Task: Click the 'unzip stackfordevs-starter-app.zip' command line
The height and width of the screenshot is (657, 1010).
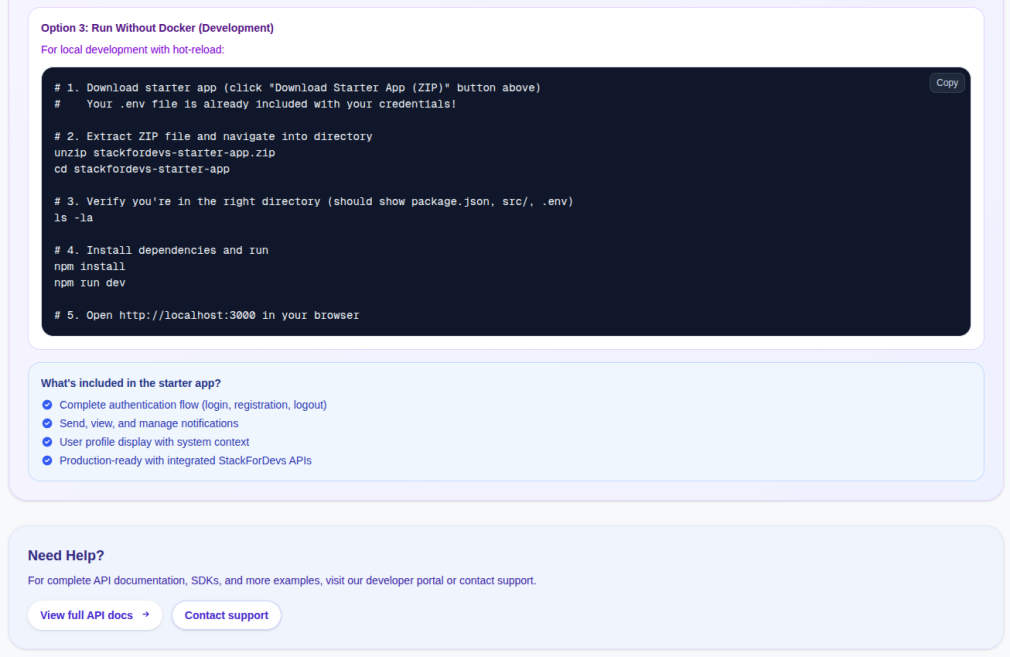Action: (164, 153)
